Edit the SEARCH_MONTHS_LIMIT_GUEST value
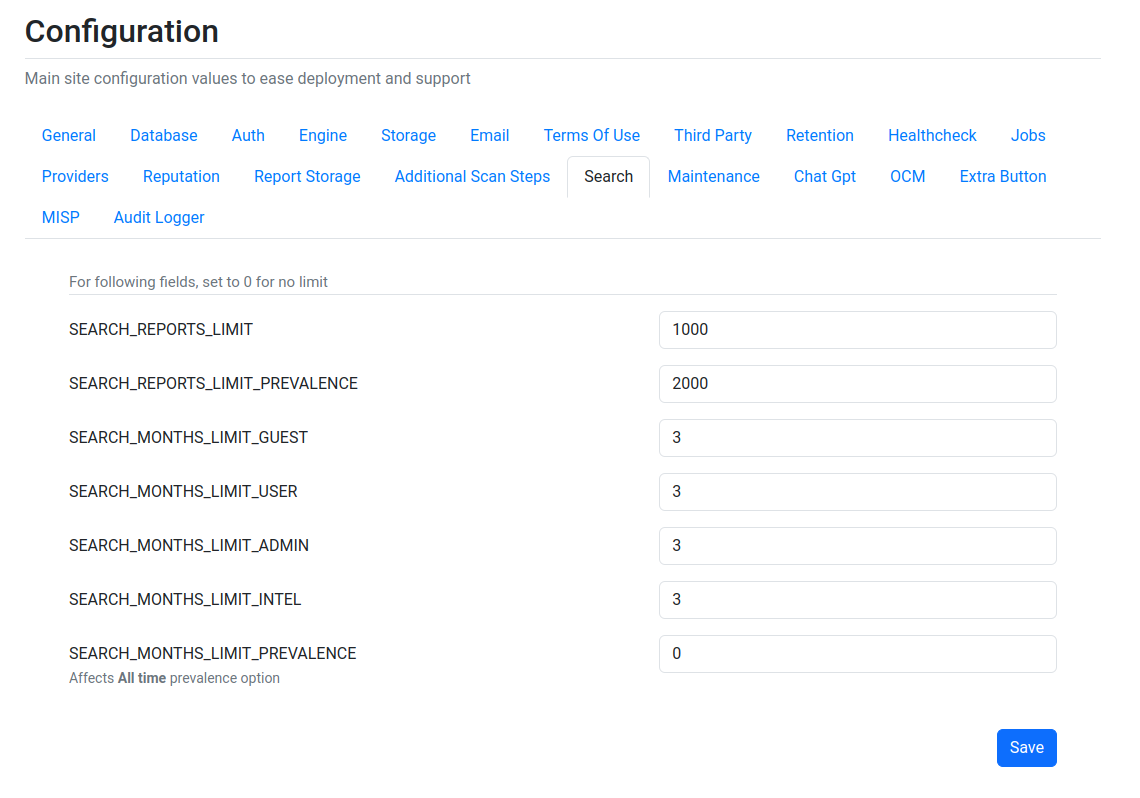 857,438
